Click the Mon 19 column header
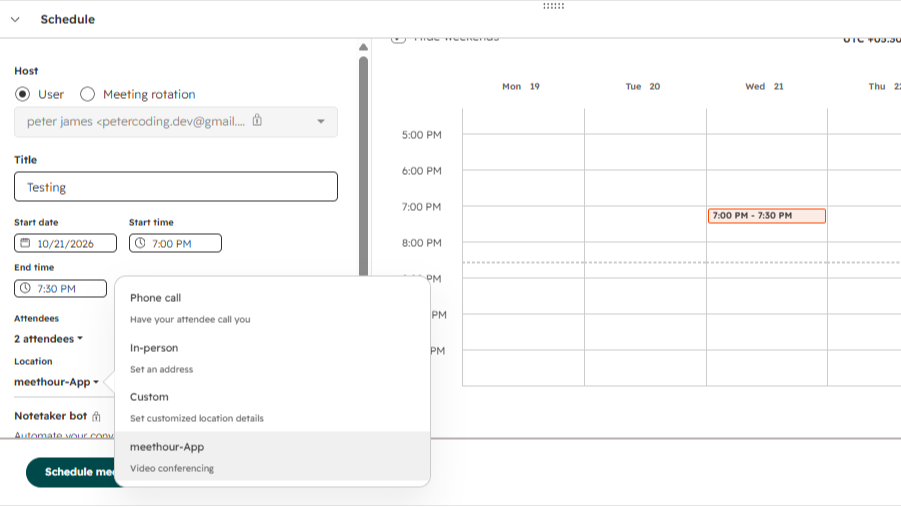 point(521,86)
